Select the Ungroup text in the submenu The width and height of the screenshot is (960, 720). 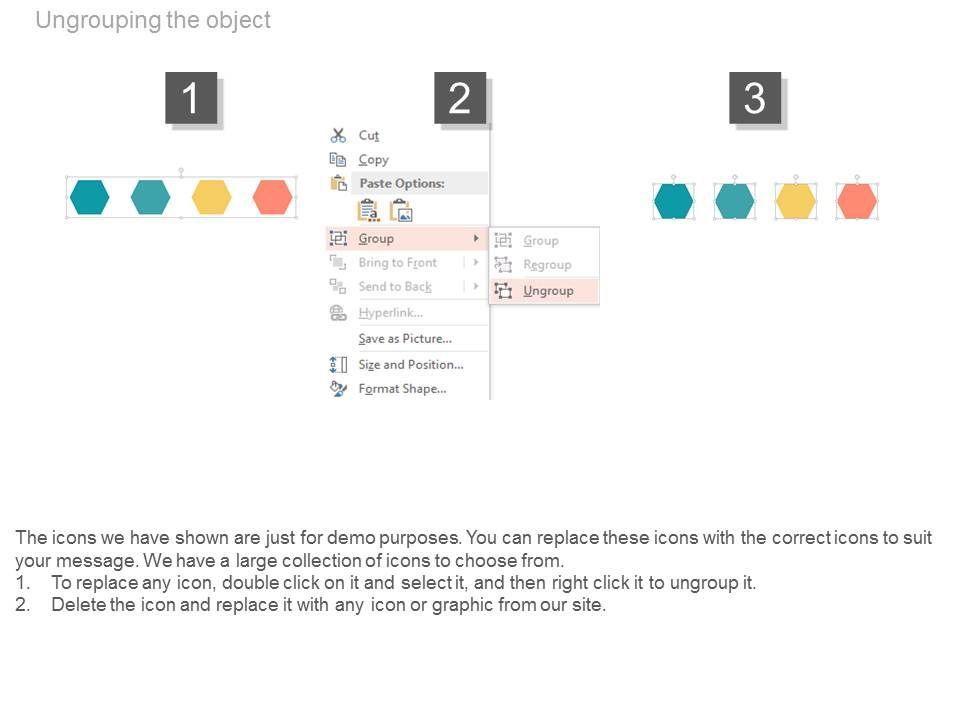[548, 291]
